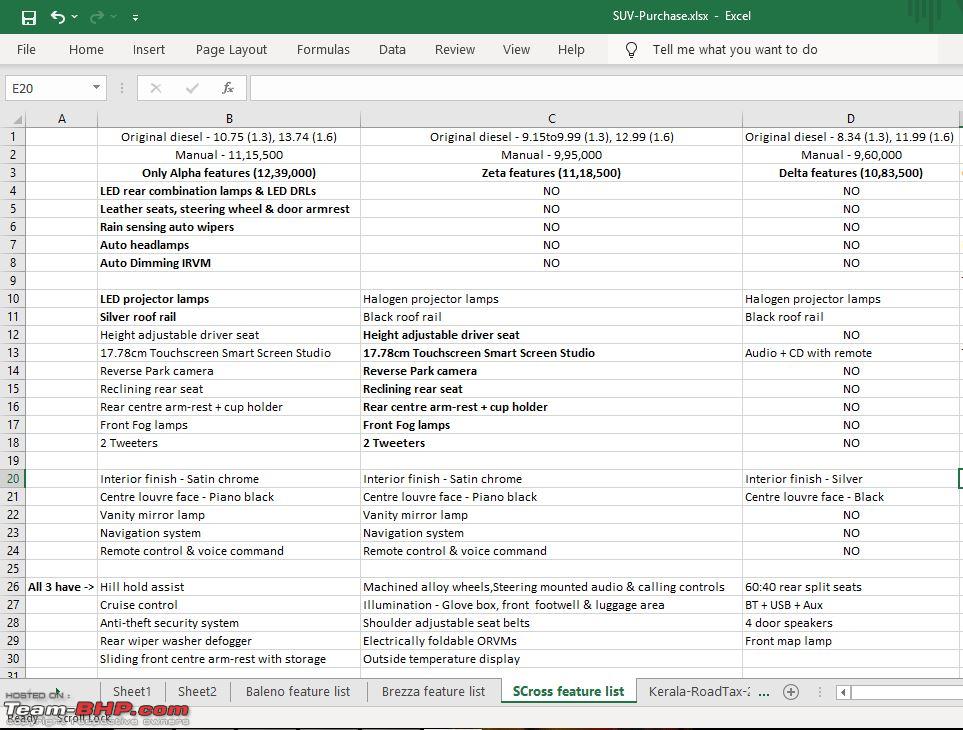
Task: Expand the Name Box dropdown arrow
Action: tap(96, 88)
